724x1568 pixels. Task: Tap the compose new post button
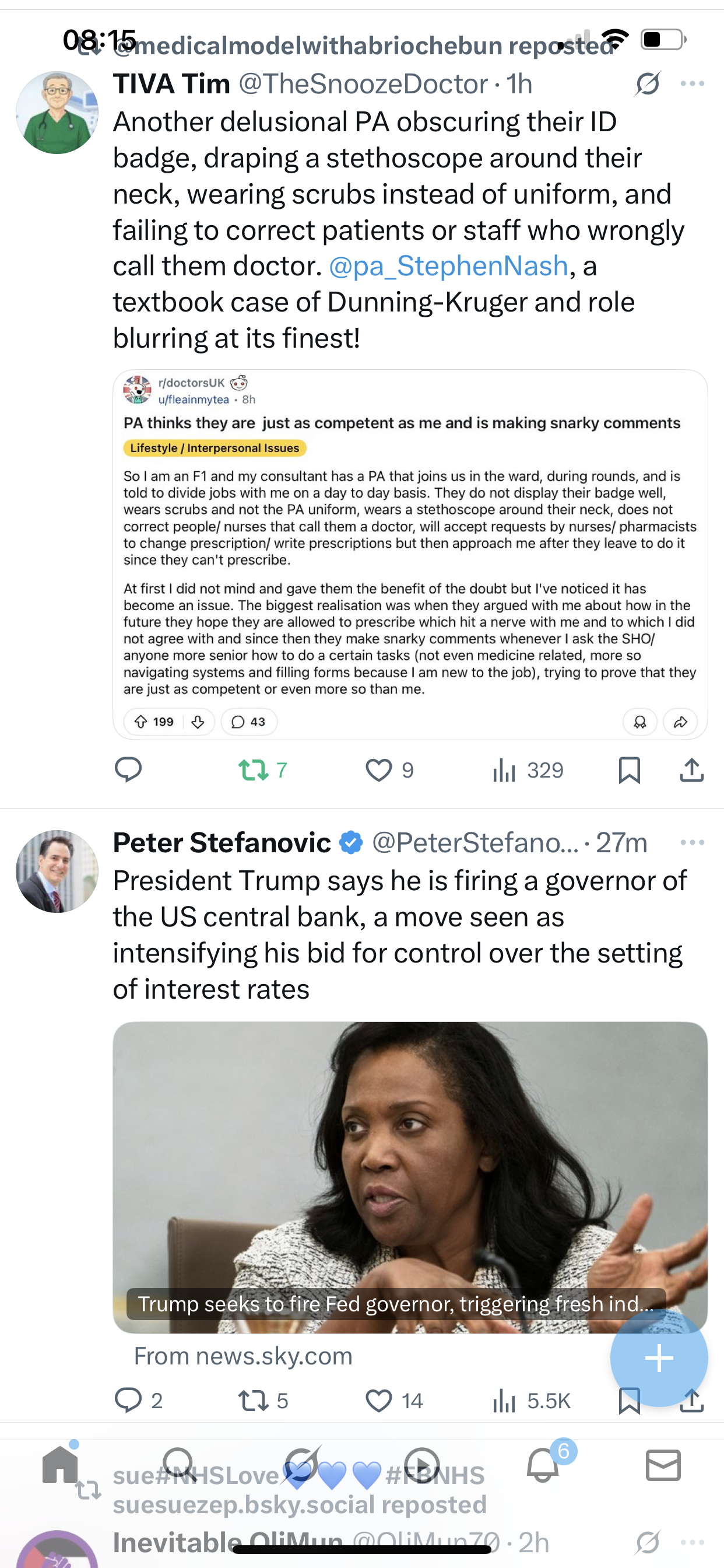[659, 1358]
